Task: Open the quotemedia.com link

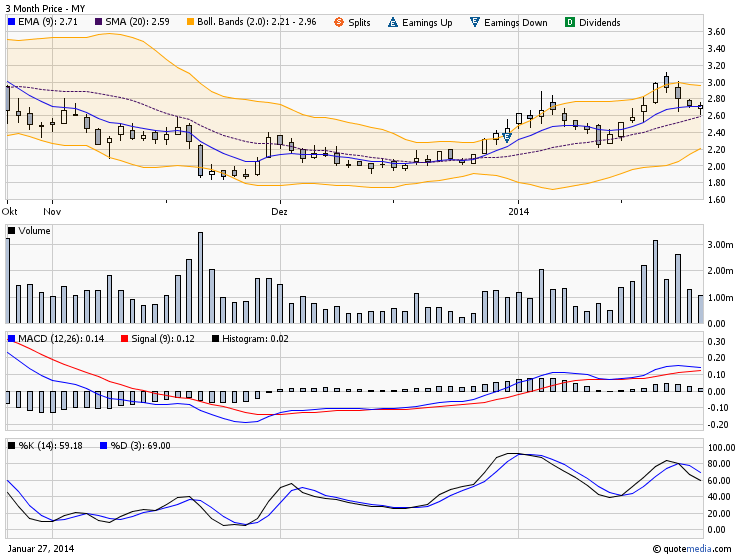Action: coord(698,549)
